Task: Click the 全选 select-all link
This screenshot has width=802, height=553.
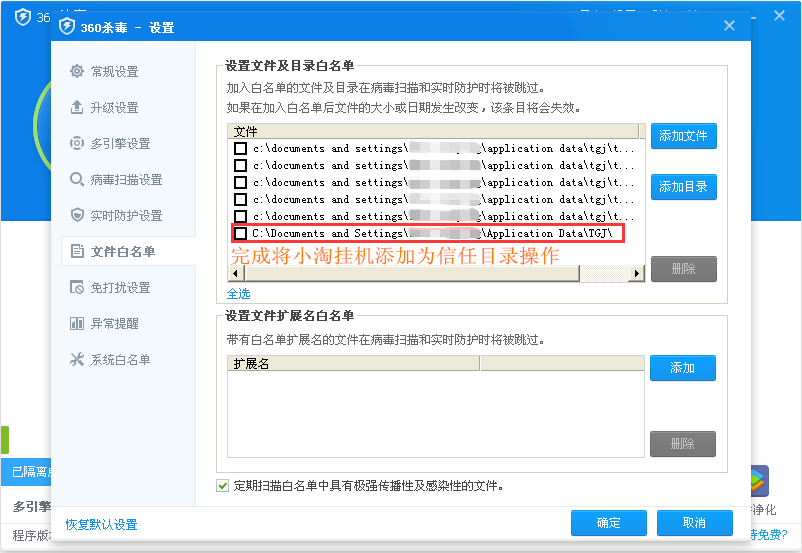Action: pos(238,294)
